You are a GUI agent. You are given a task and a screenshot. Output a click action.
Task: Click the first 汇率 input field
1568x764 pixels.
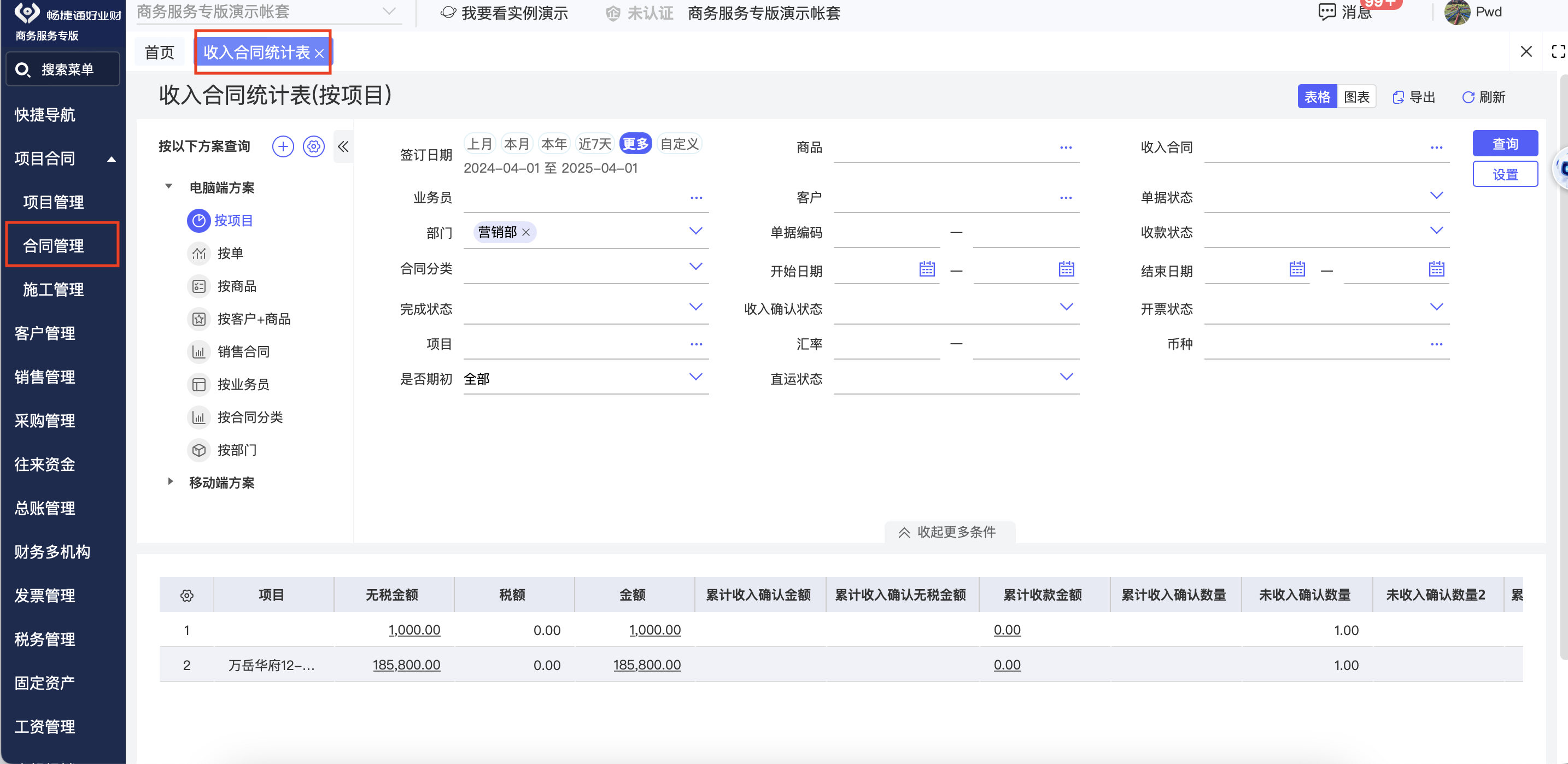pyautogui.click(x=887, y=345)
